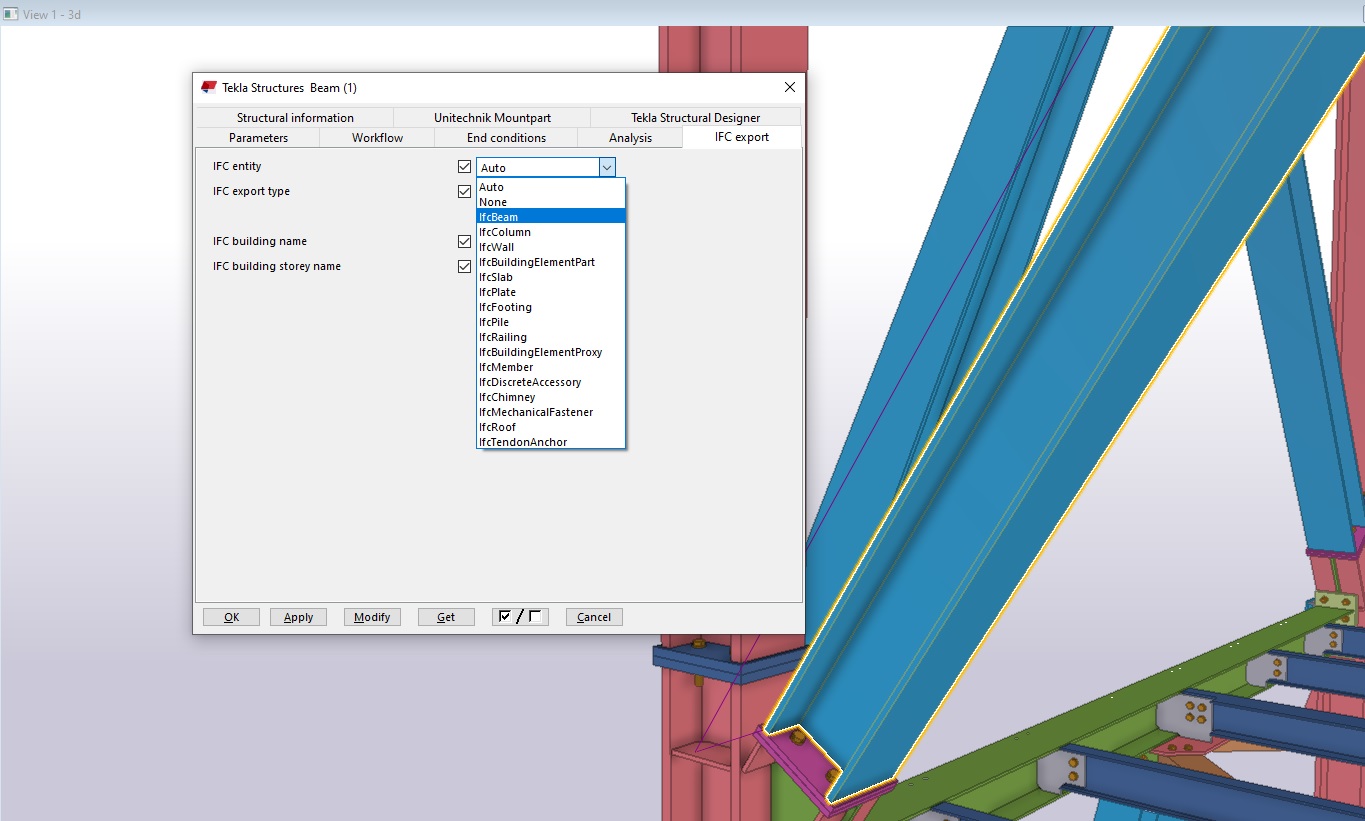Choose IfcRailing from the entity list
Viewport: 1365px width, 821px height.
[551, 337]
